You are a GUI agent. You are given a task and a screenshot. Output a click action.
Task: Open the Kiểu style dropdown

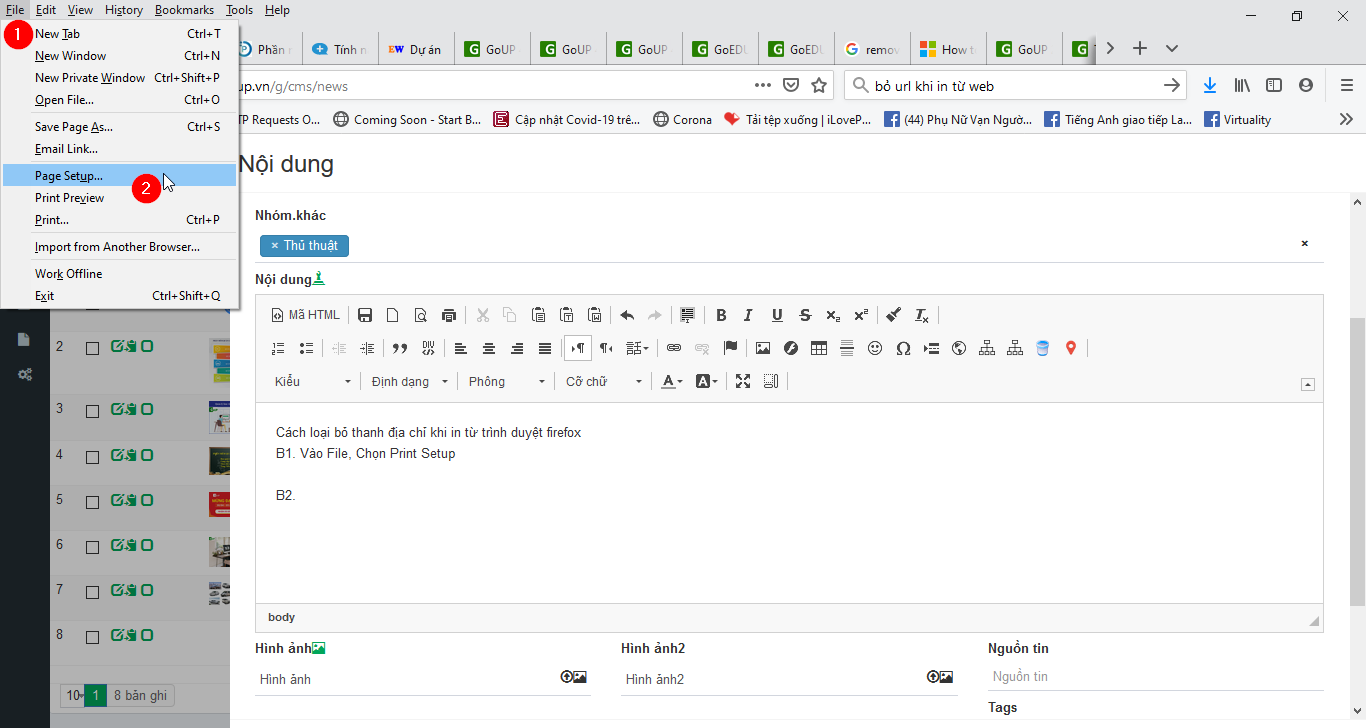(x=313, y=381)
